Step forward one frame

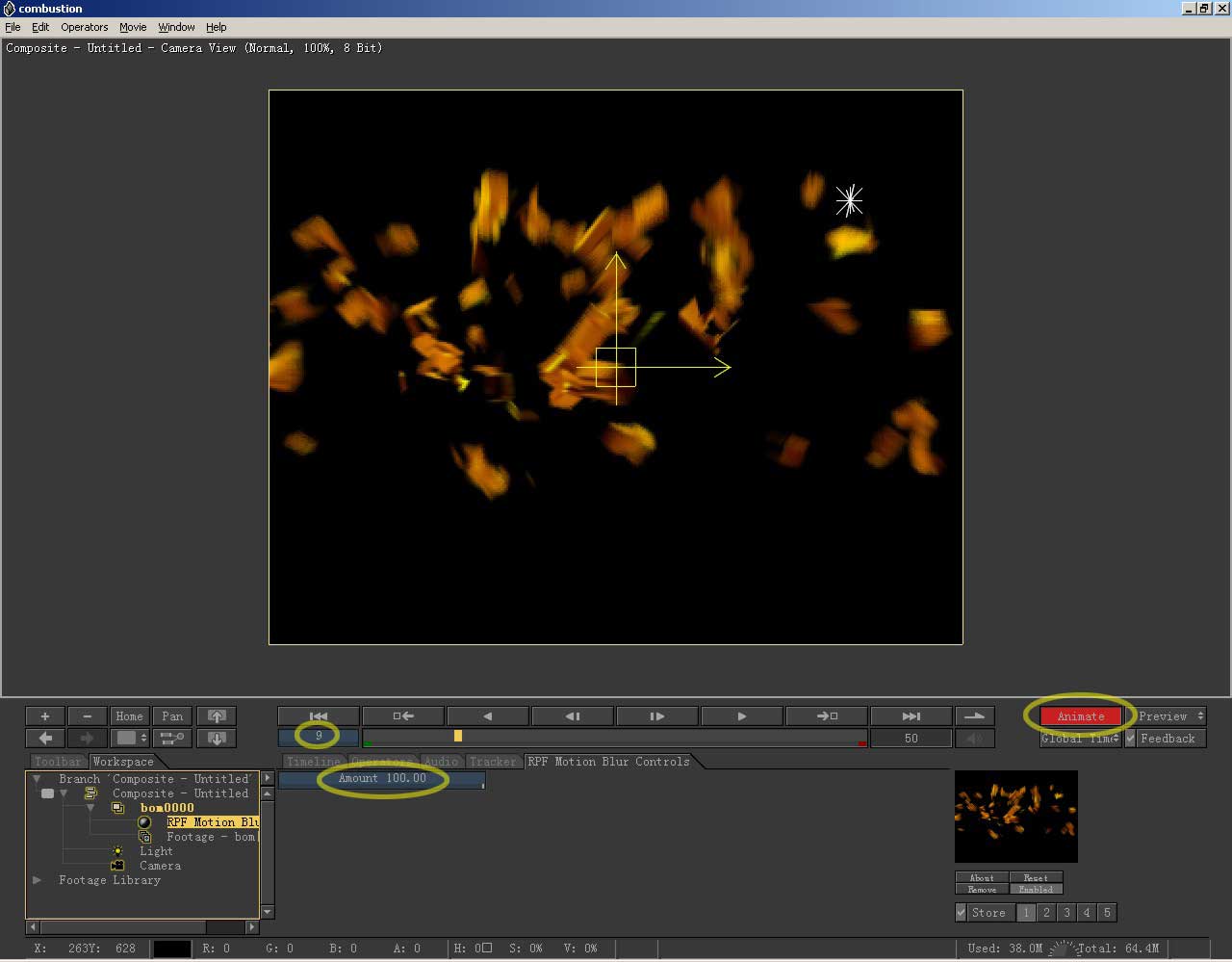click(x=657, y=716)
